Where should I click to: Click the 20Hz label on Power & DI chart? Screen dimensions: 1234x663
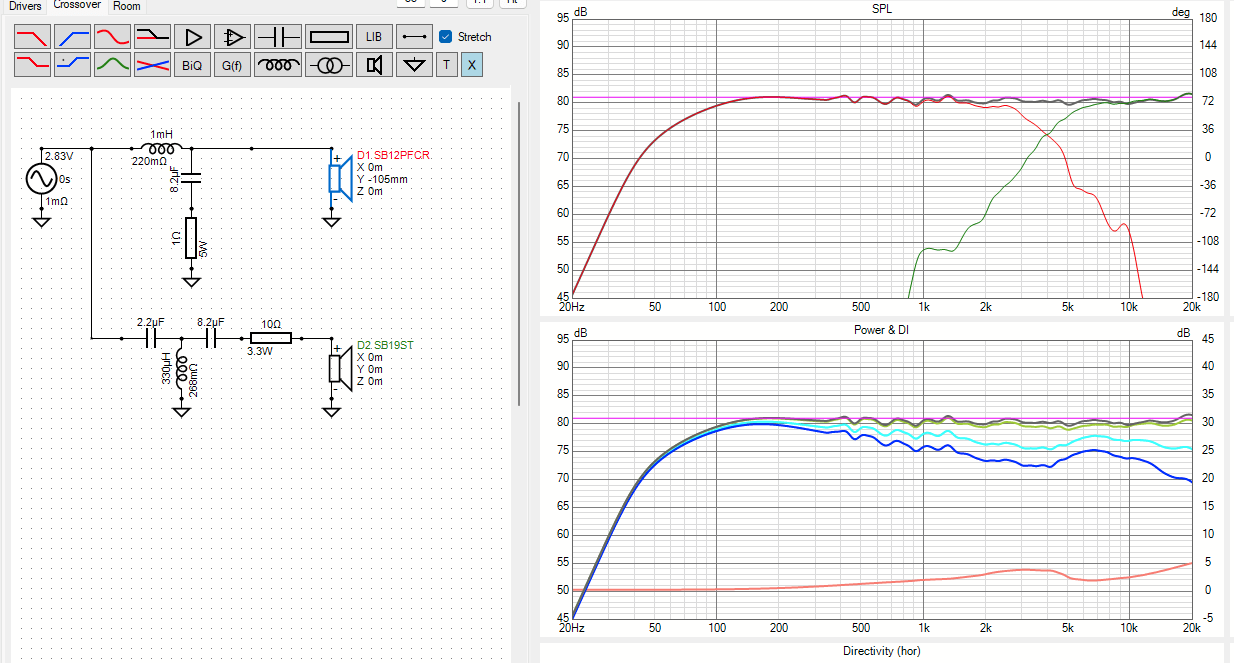(571, 628)
